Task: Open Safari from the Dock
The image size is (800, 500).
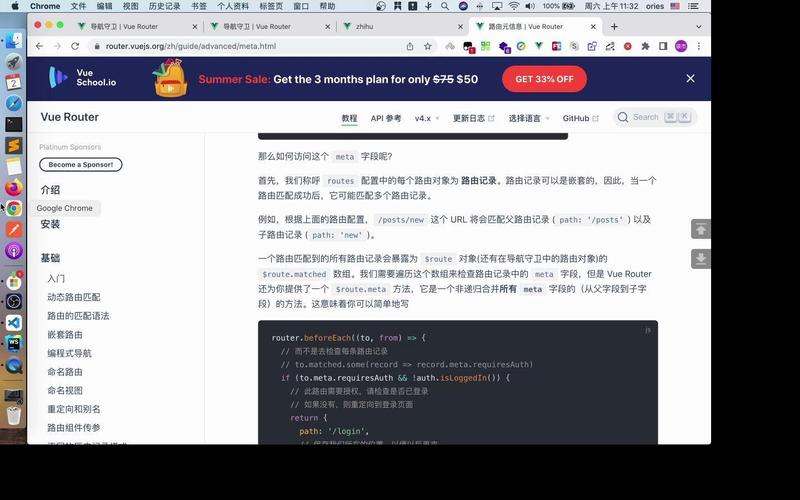Action: (x=14, y=103)
